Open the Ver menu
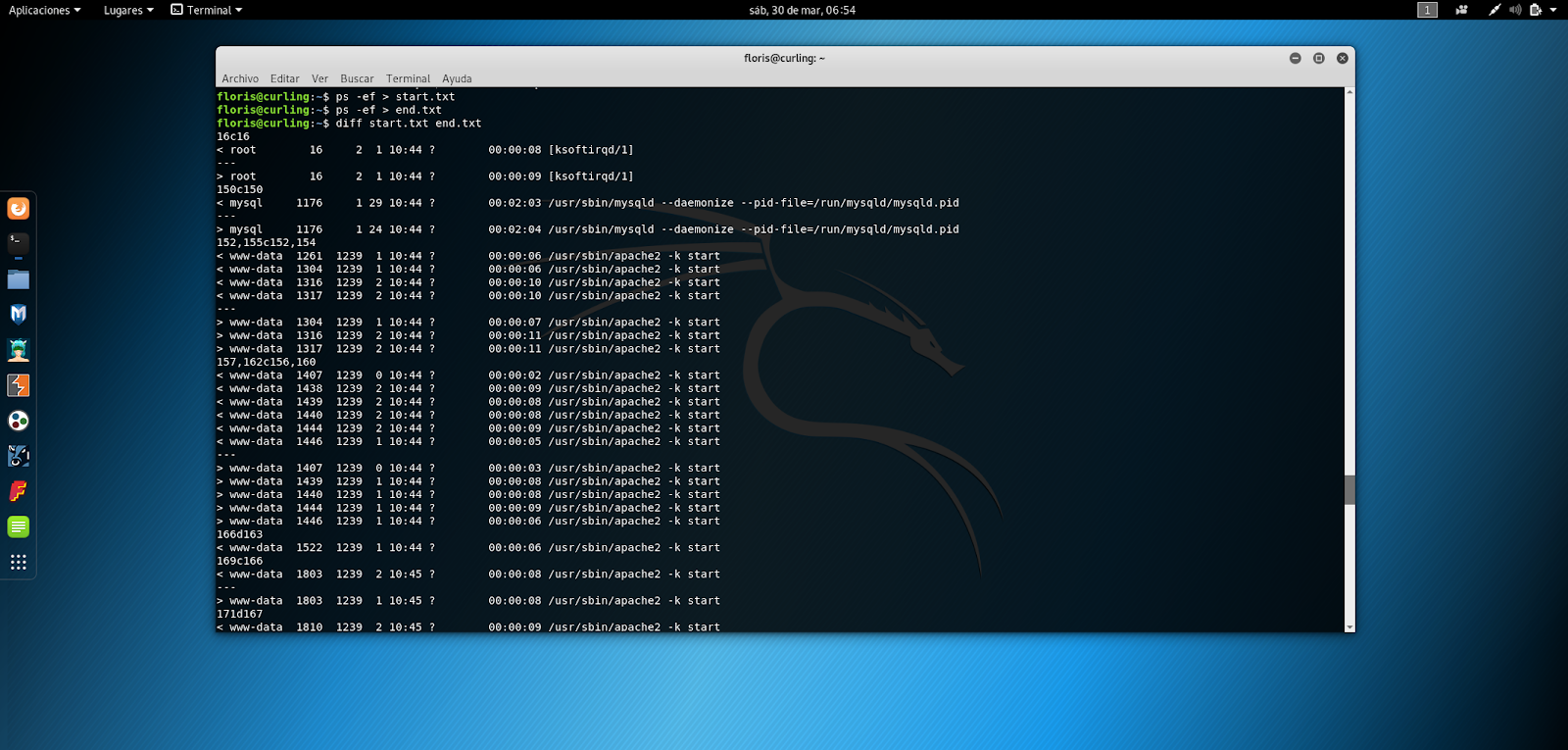Viewport: 1568px width, 750px height. point(319,78)
